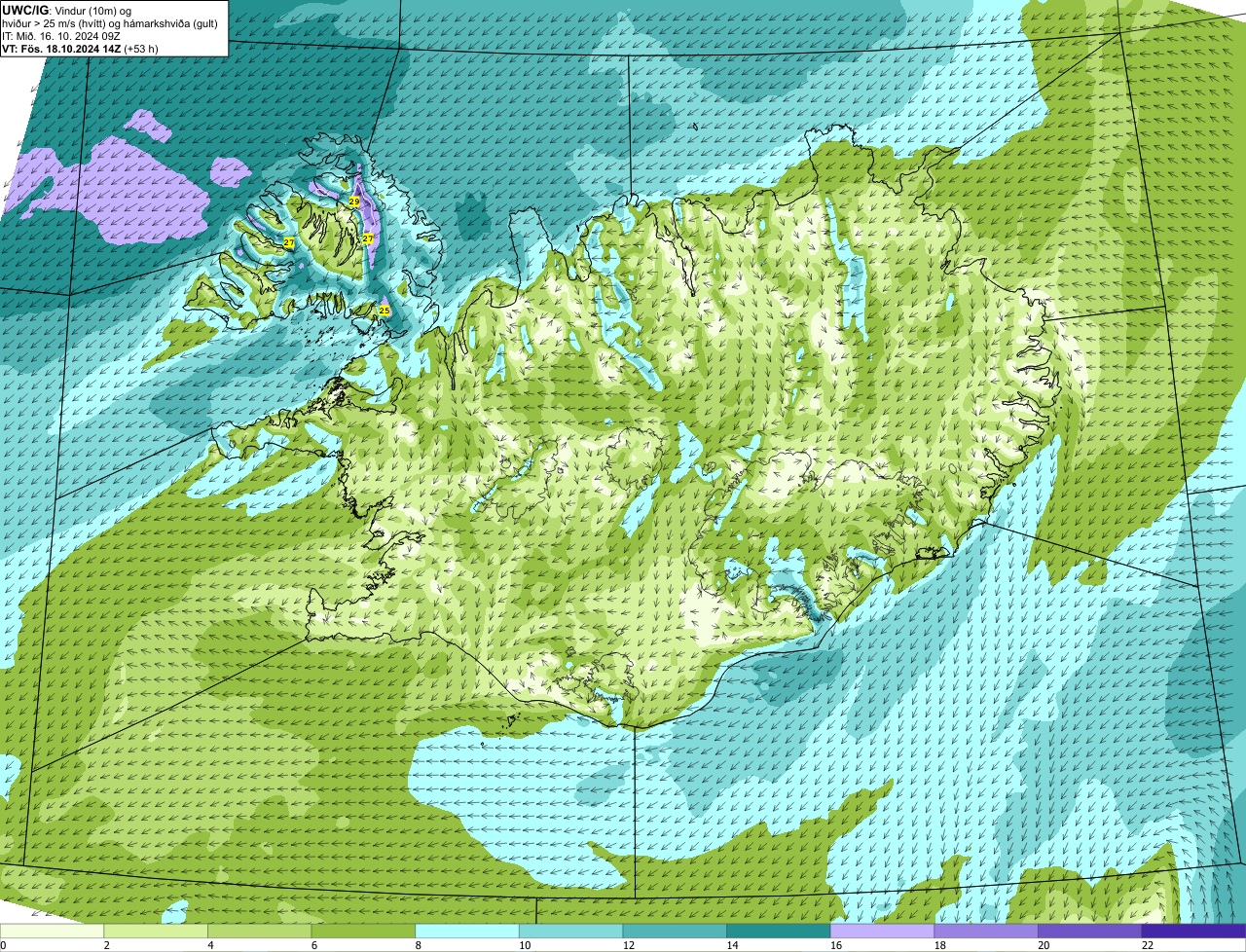This screenshot has height=952, width=1246.
Task: Select the palest 0–2 m/s legend swatch
Action: click(x=52, y=931)
